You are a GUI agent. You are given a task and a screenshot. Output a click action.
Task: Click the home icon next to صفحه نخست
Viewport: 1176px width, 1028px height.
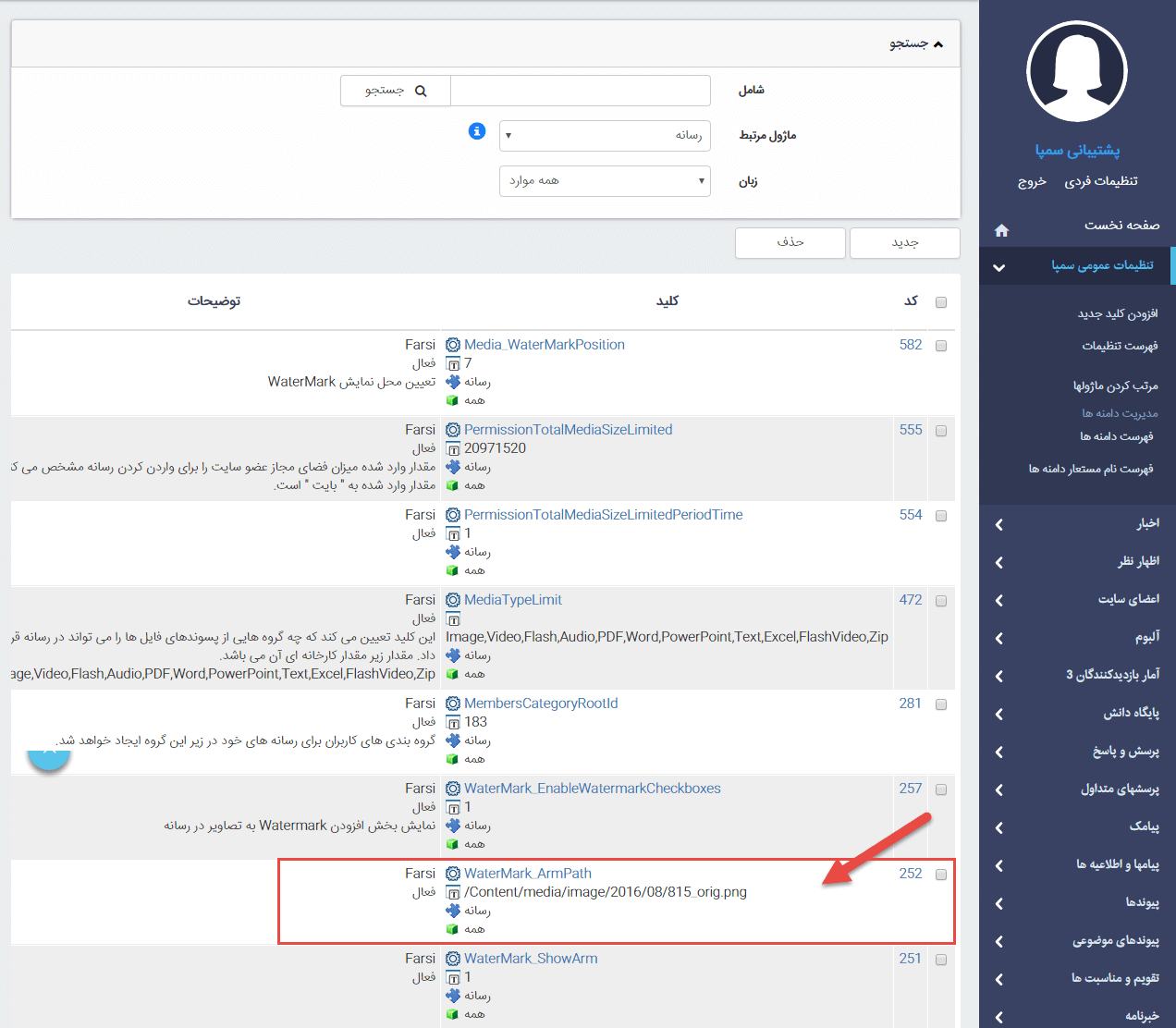1001,230
